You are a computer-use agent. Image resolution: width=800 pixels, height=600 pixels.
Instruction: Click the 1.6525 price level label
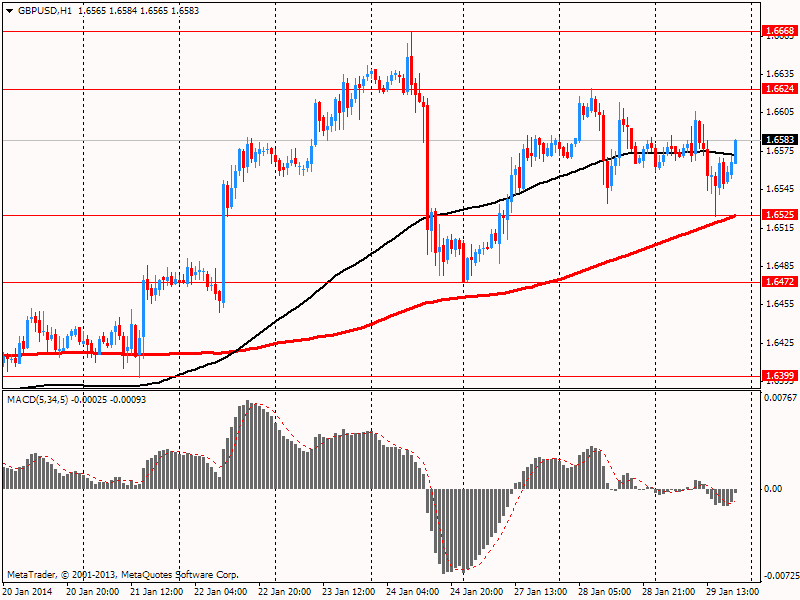click(780, 215)
